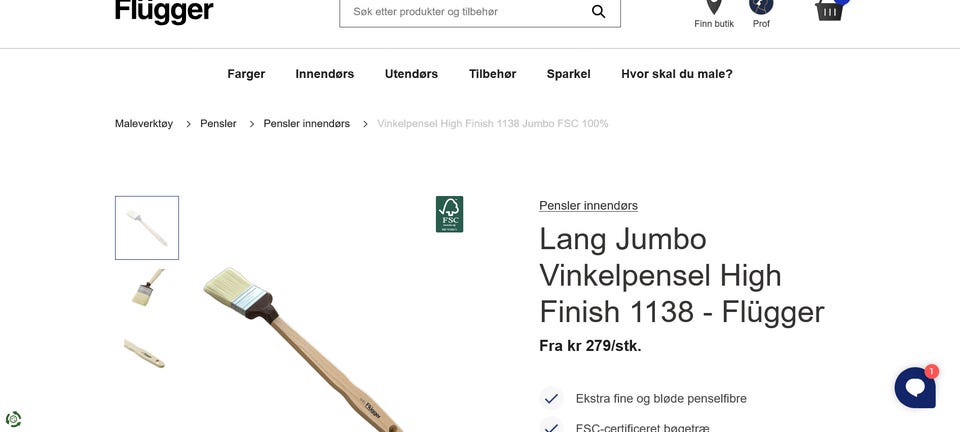Open the Sparkel menu
Screen dimensions: 960x432
click(568, 74)
